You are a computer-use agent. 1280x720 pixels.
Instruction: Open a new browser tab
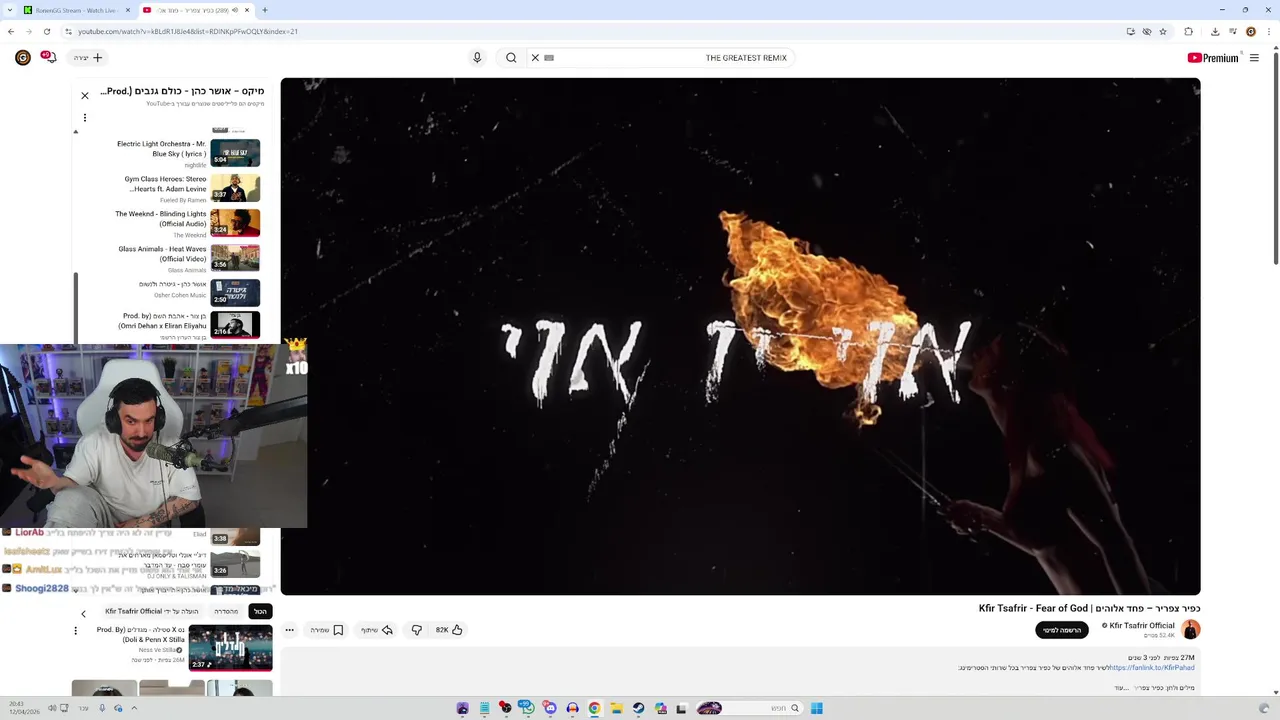pyautogui.click(x=265, y=10)
